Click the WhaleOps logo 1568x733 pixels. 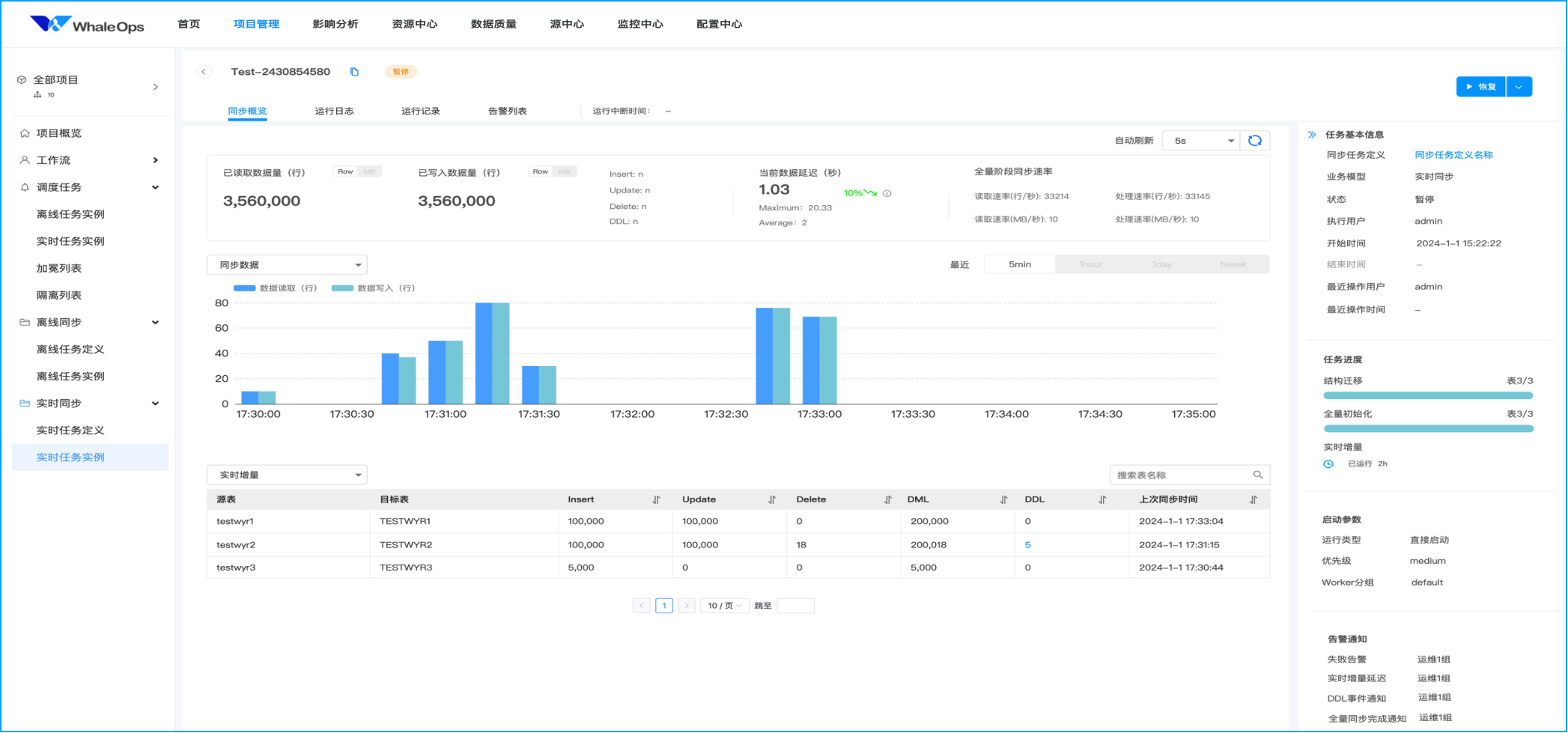[x=87, y=25]
